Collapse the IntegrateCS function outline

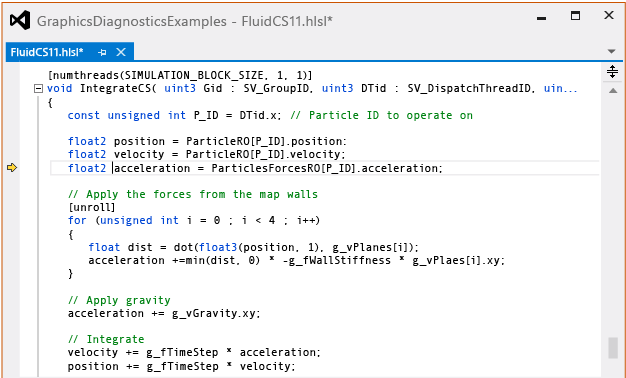click(38, 89)
